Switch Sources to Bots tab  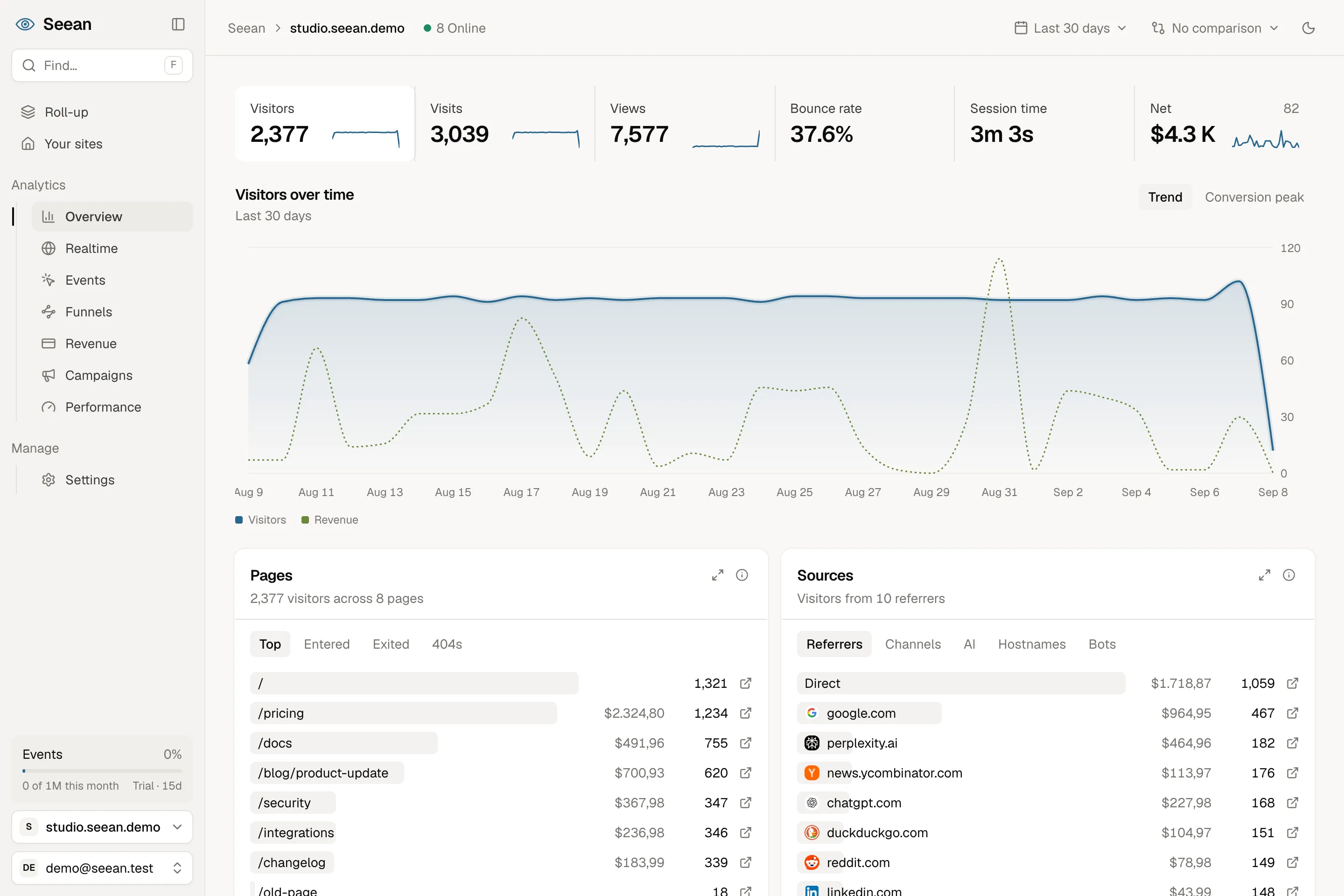[1102, 644]
